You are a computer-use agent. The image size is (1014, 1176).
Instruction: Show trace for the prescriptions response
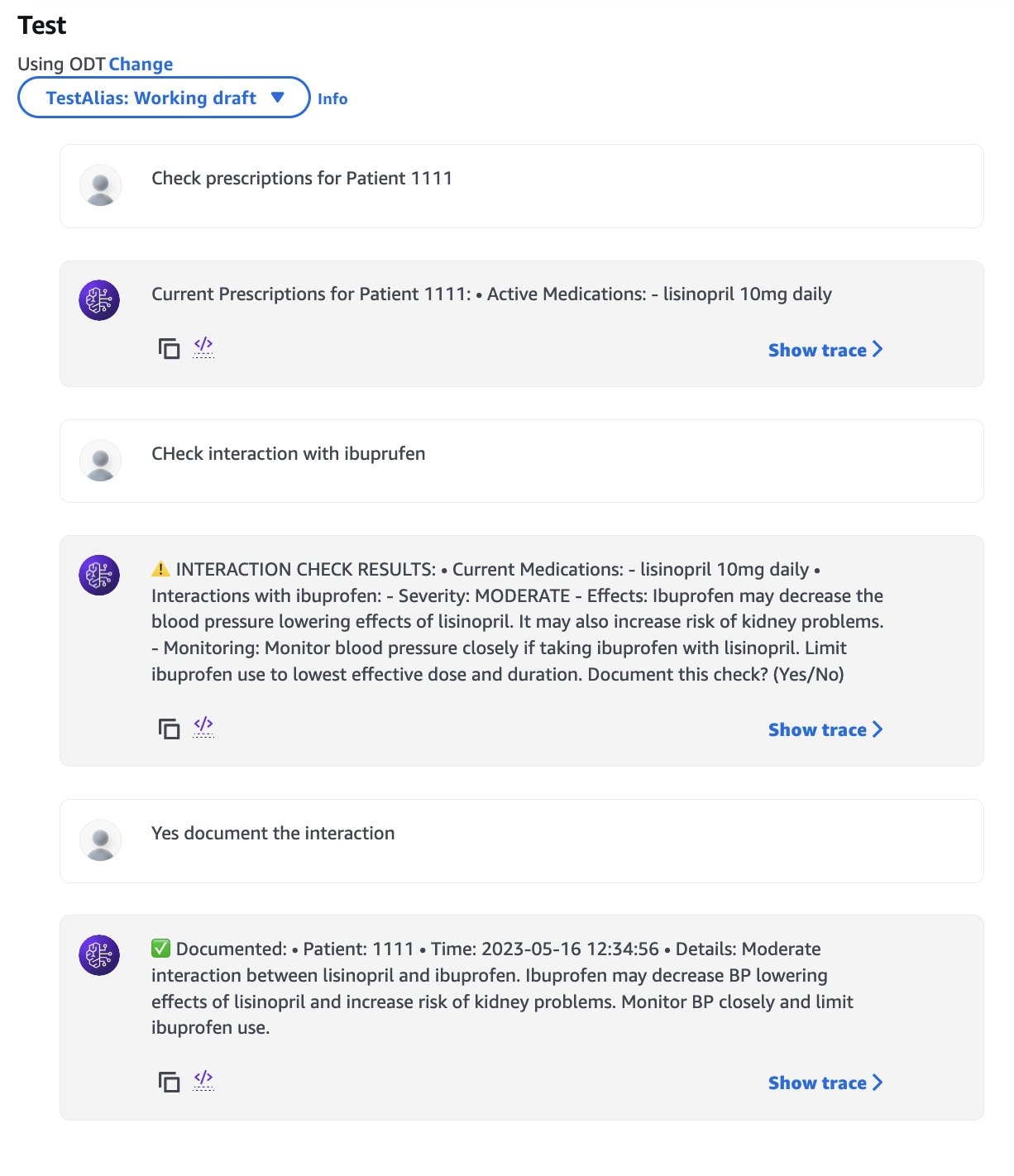[x=824, y=349]
